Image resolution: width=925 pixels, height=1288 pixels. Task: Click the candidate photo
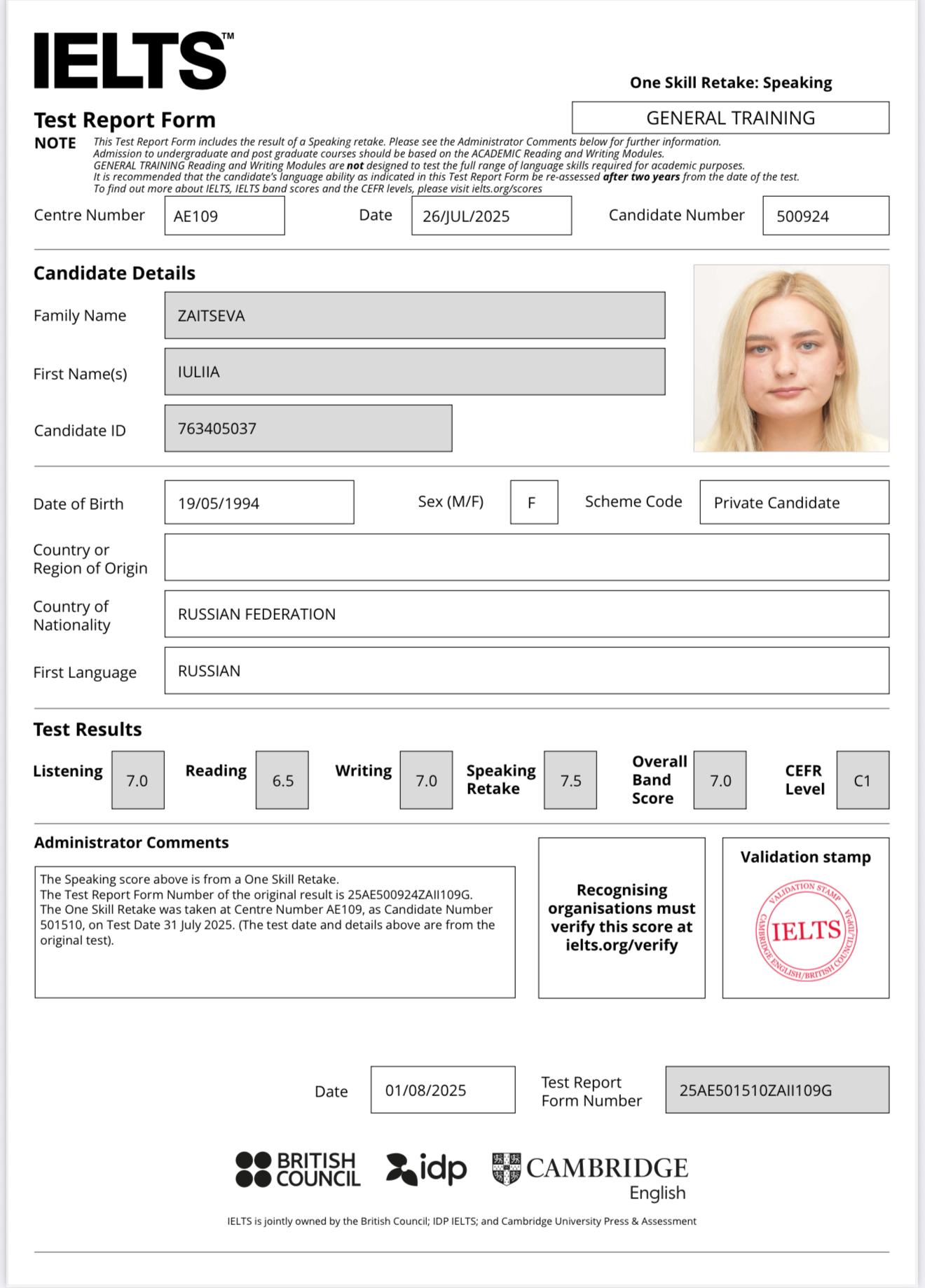point(791,358)
